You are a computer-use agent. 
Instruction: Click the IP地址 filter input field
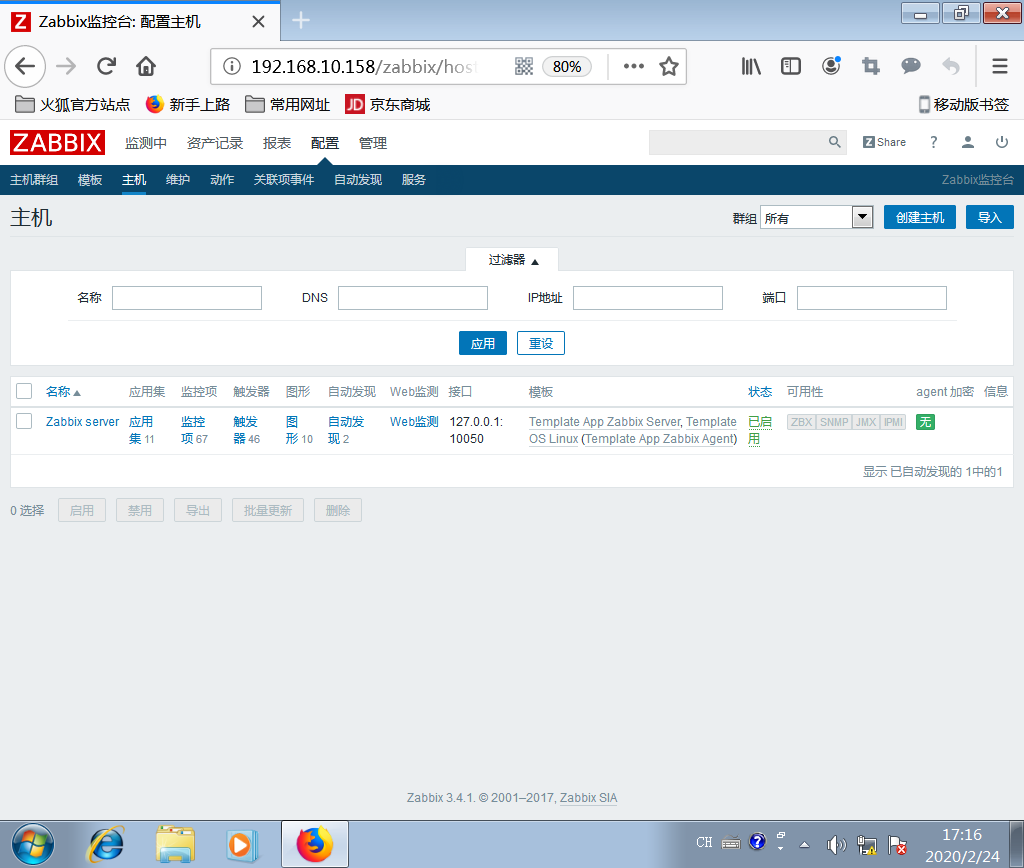tap(648, 298)
